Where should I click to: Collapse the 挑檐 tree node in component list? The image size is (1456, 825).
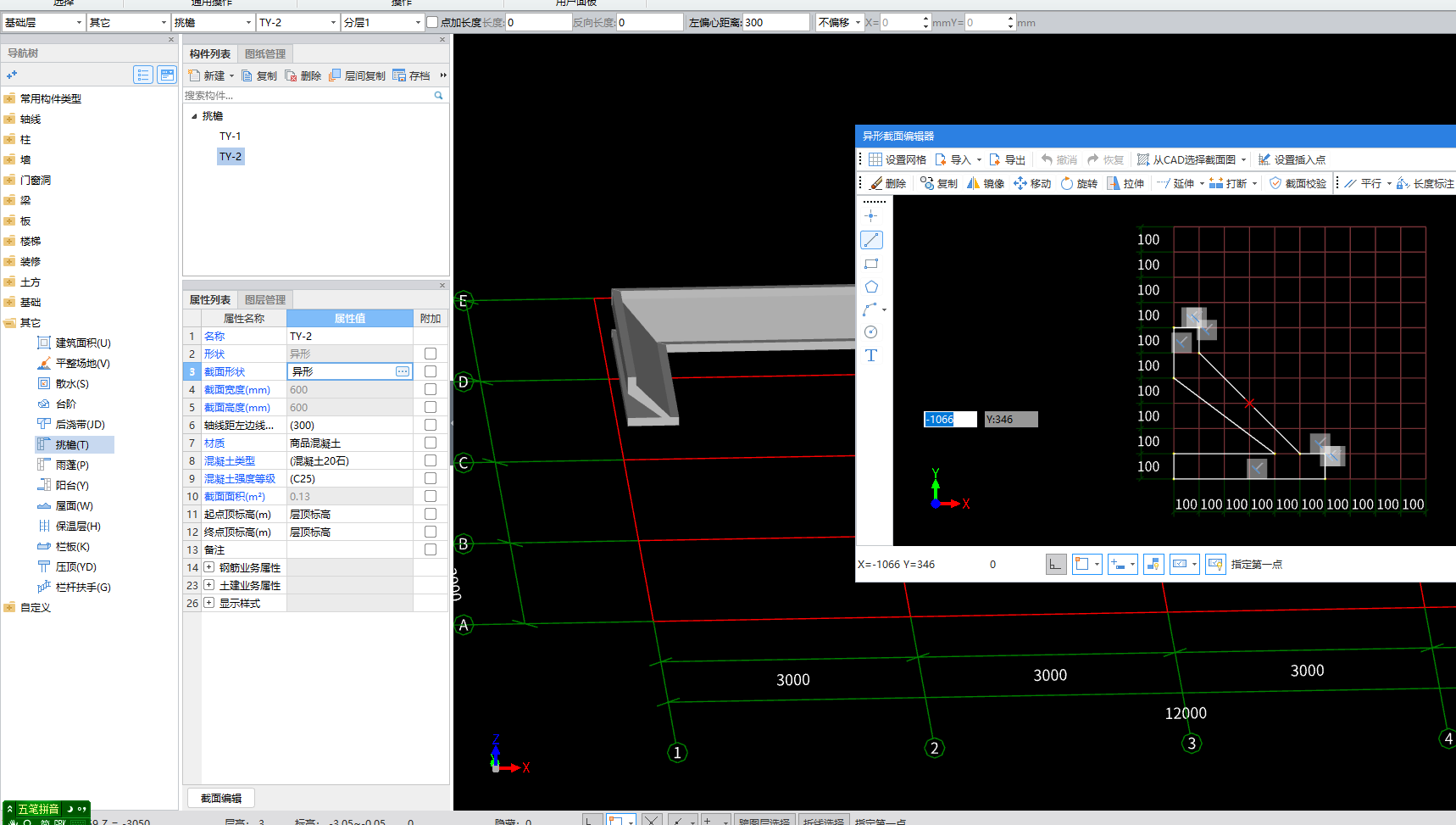194,116
